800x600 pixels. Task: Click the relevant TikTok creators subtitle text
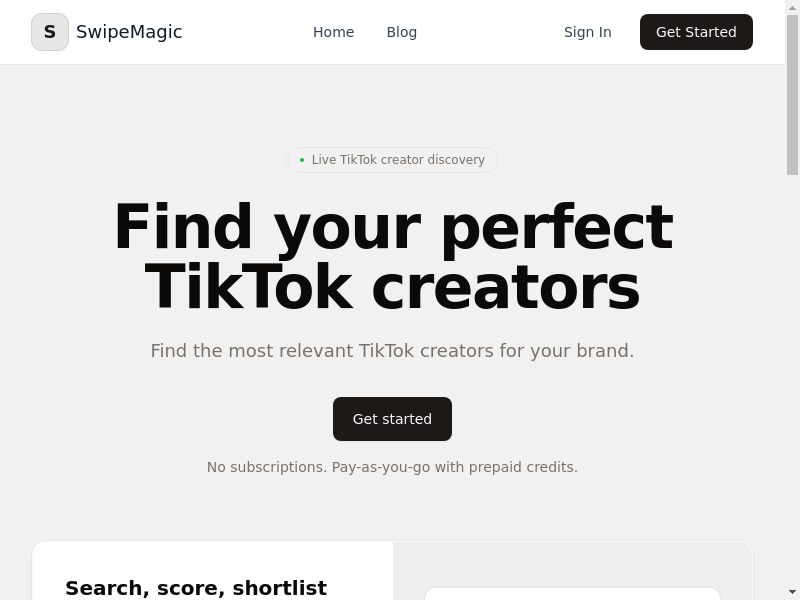[x=392, y=351]
